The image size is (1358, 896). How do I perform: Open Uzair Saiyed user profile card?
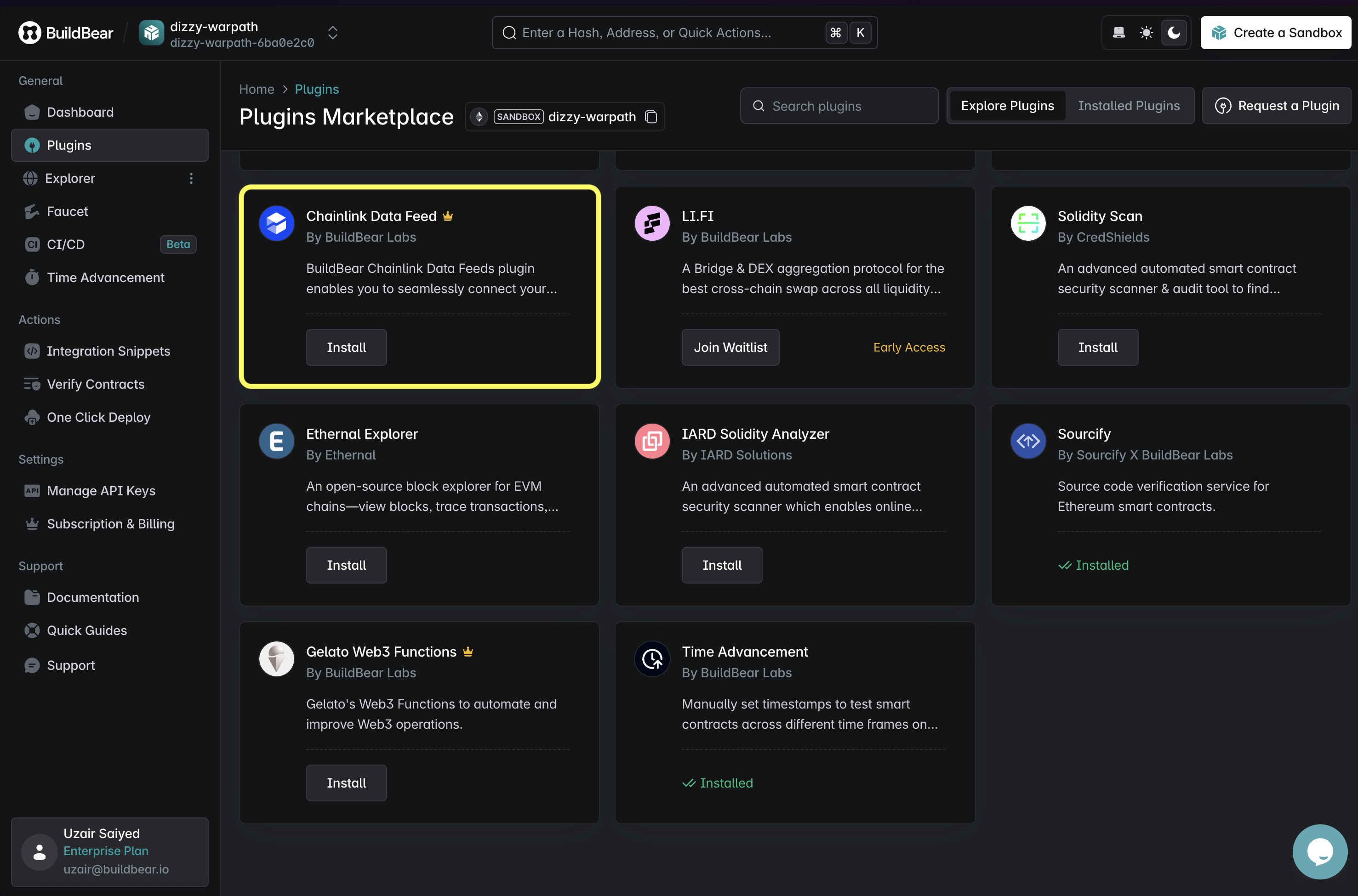[x=110, y=851]
